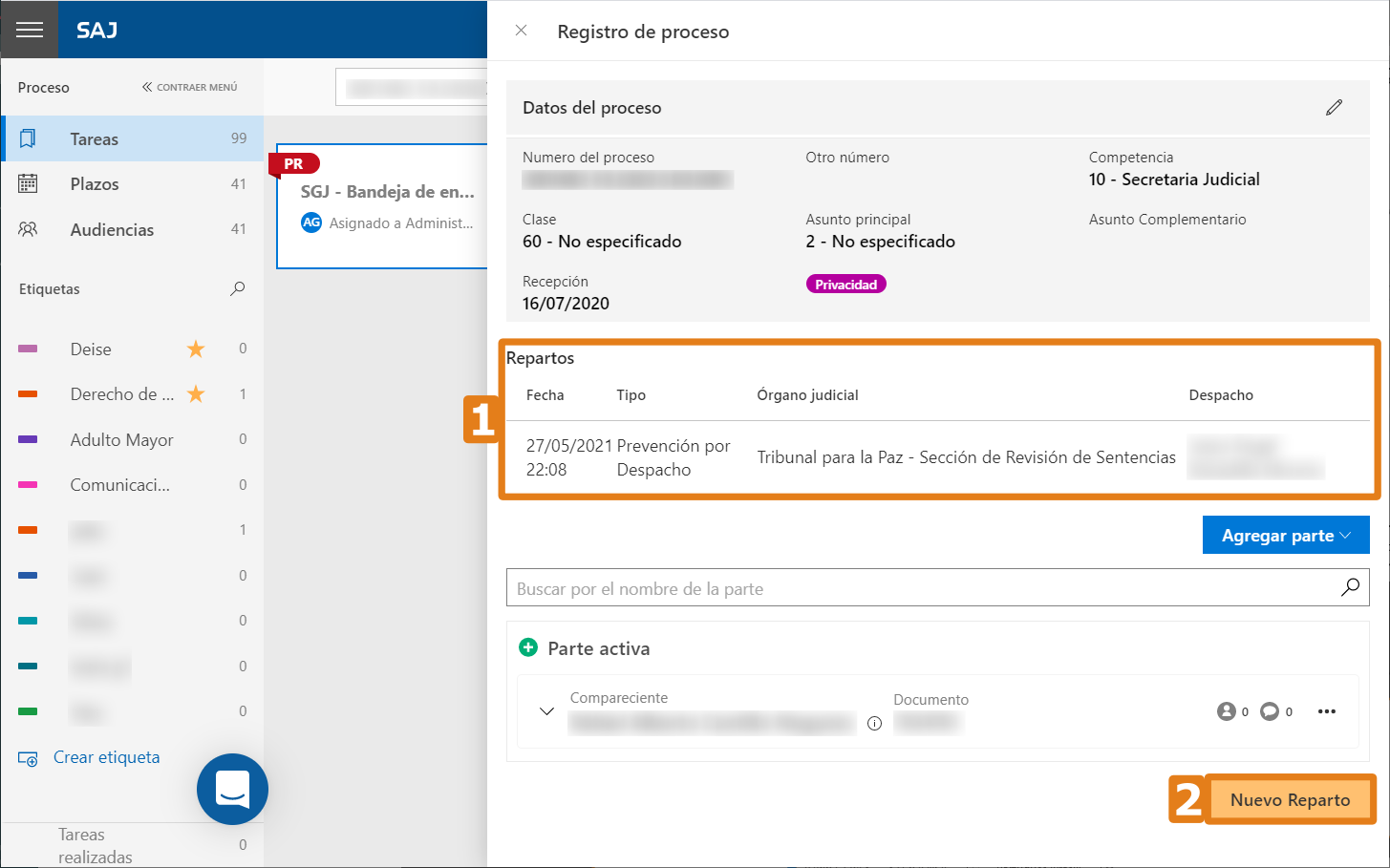Click the Tareas bookmark icon

(28, 138)
